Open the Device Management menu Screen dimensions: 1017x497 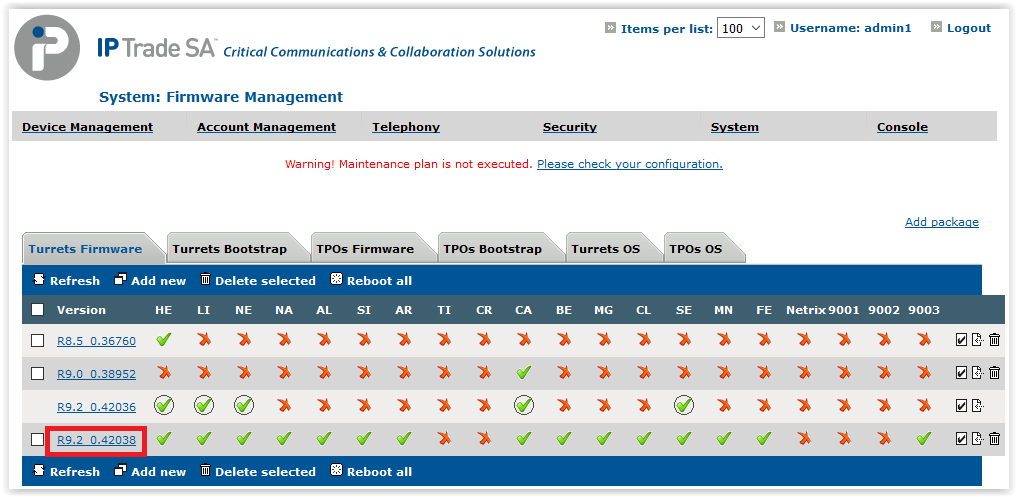point(88,127)
